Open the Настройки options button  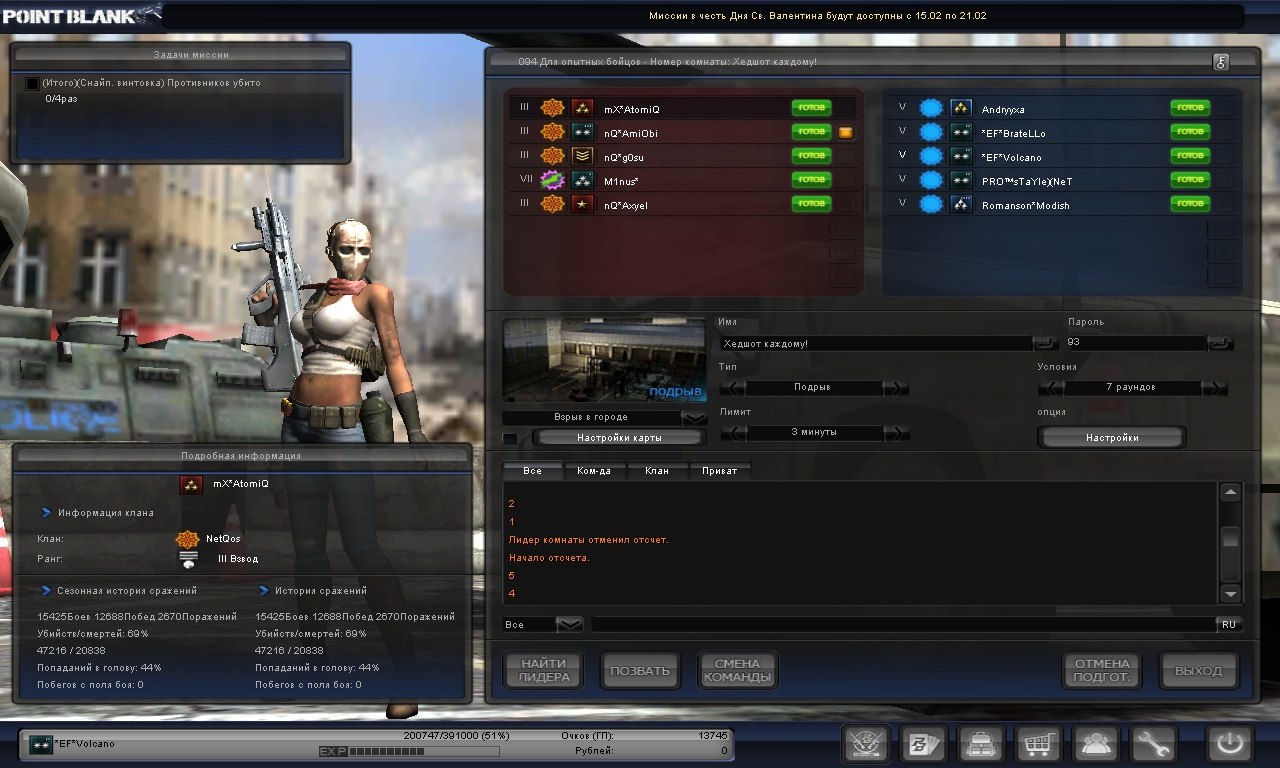click(1112, 438)
